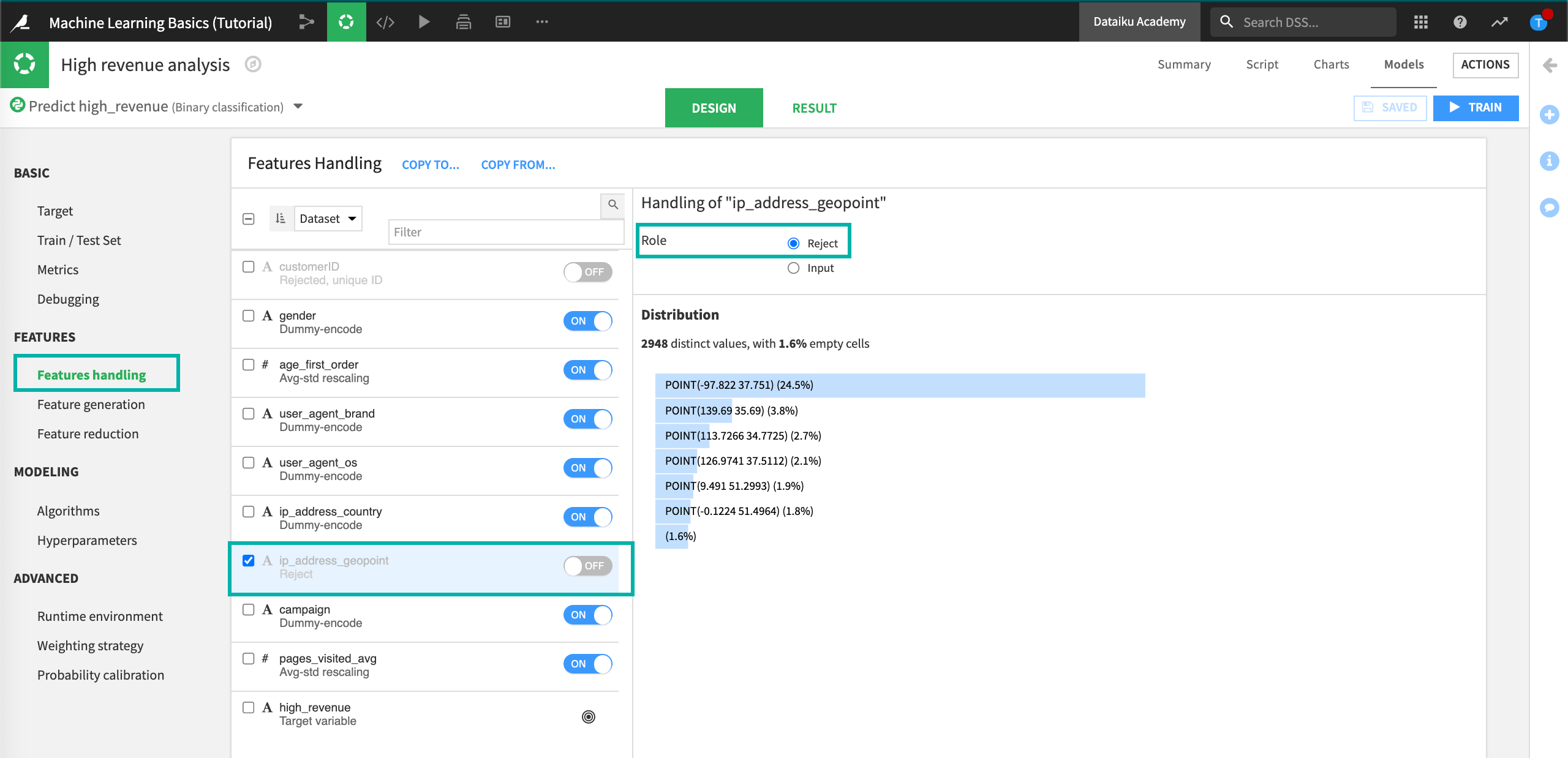Open the Algorithms section

click(x=68, y=511)
